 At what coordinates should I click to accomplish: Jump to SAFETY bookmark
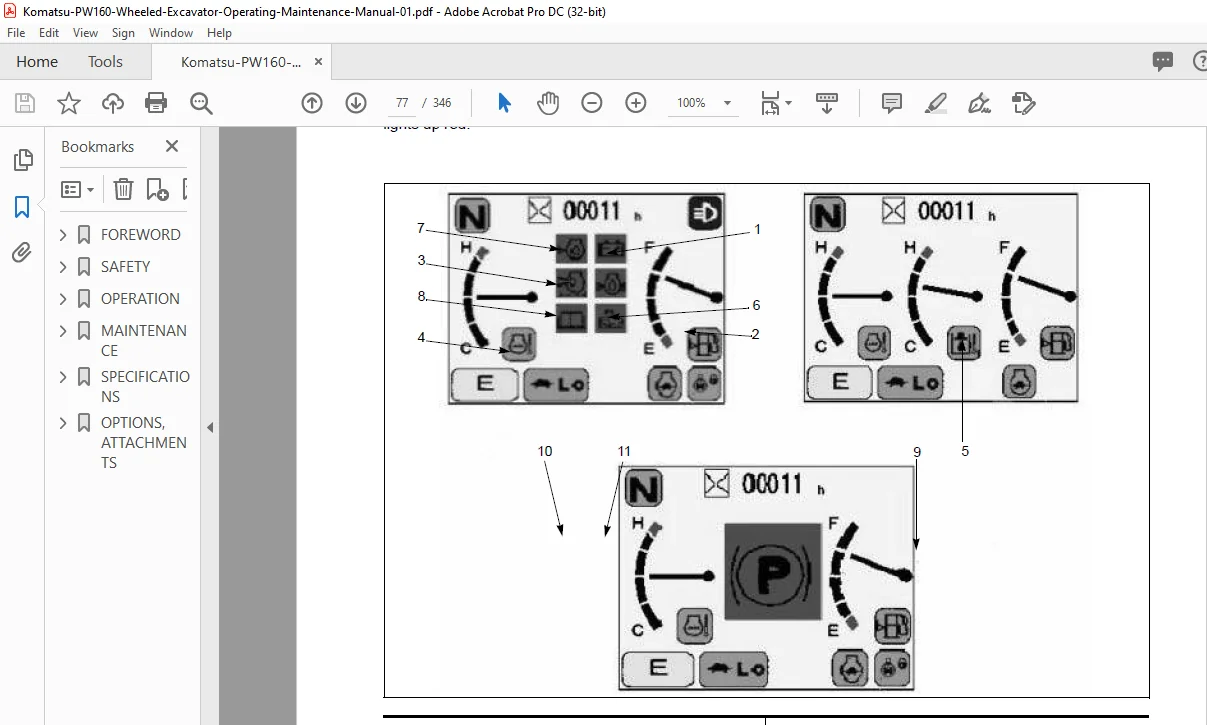point(126,267)
